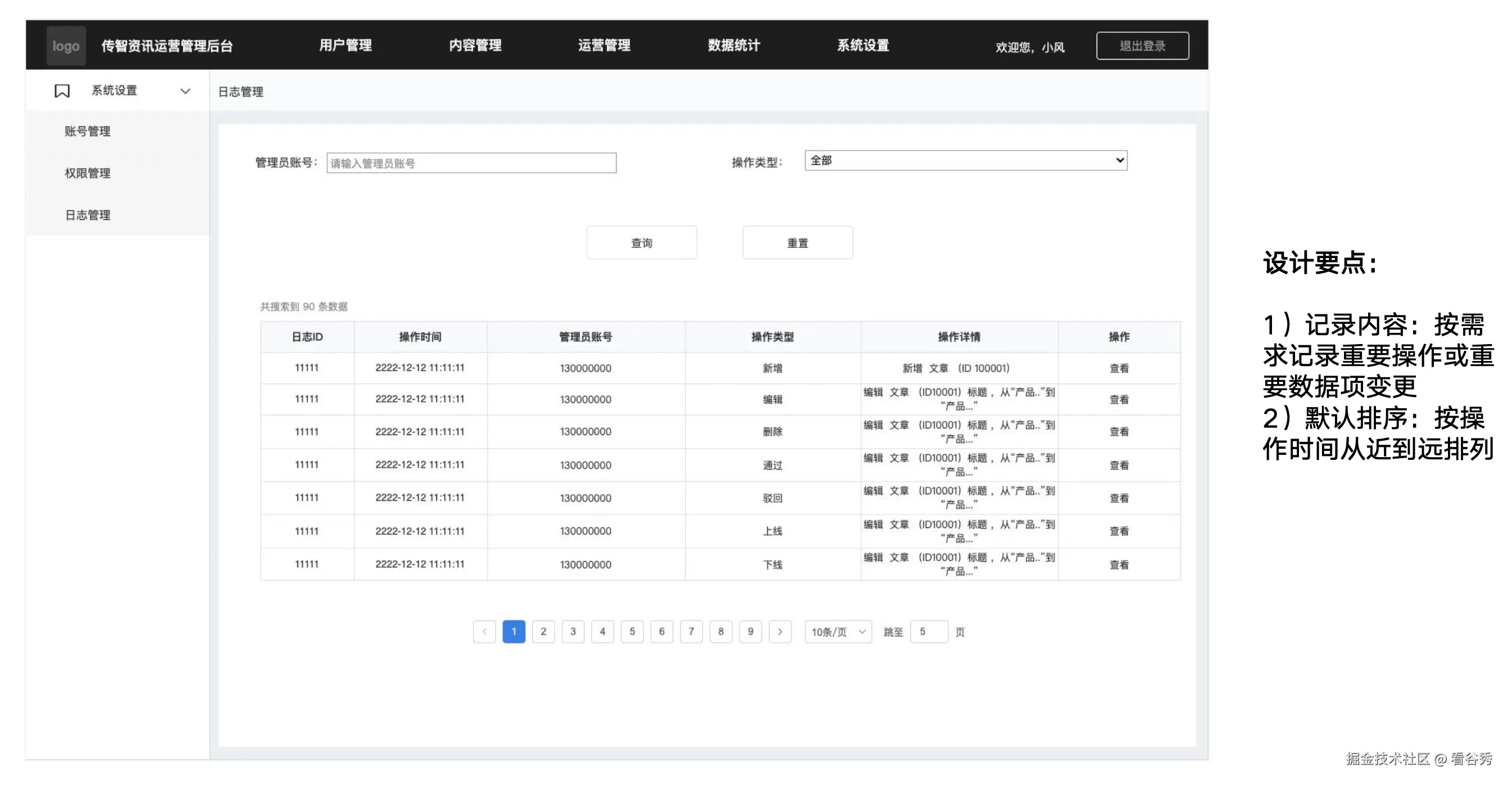Select 权限管理 in the sidebar
This screenshot has height=786, width=1512.
coord(88,173)
